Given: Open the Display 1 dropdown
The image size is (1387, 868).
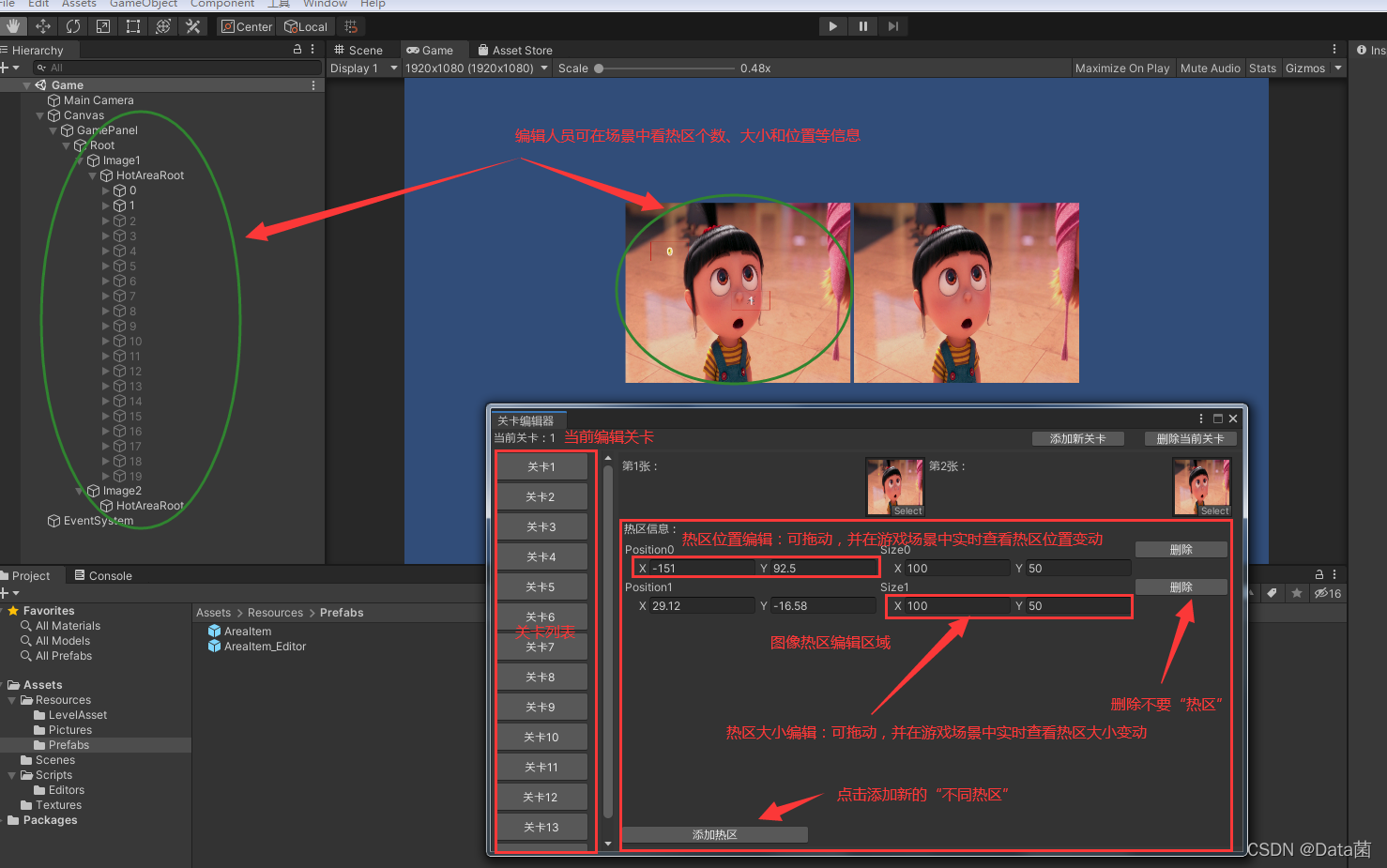Looking at the screenshot, I should point(364,69).
